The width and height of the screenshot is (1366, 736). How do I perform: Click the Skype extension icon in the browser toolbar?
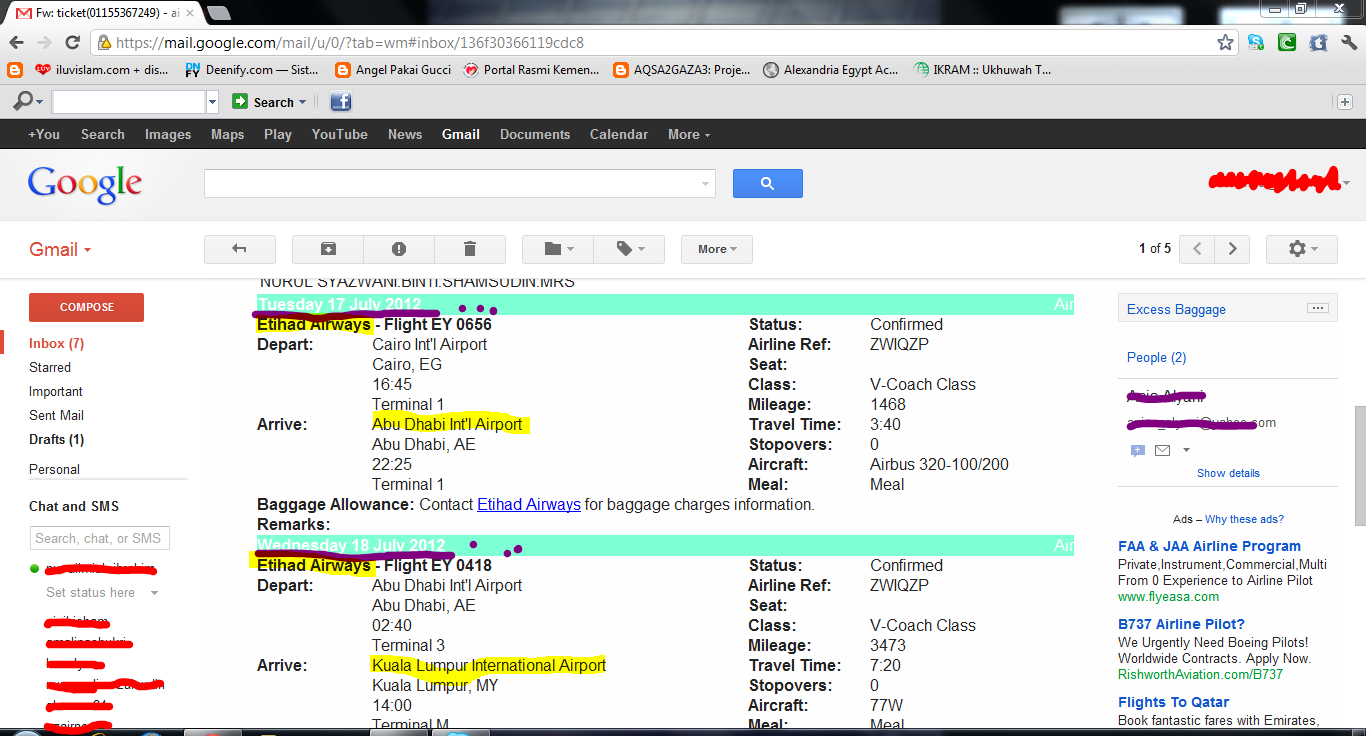(x=1256, y=43)
